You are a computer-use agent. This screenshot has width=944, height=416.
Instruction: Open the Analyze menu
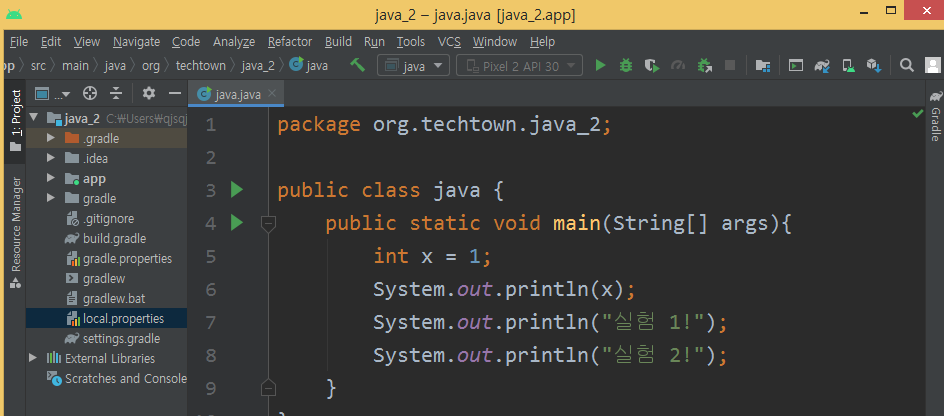[x=234, y=42]
